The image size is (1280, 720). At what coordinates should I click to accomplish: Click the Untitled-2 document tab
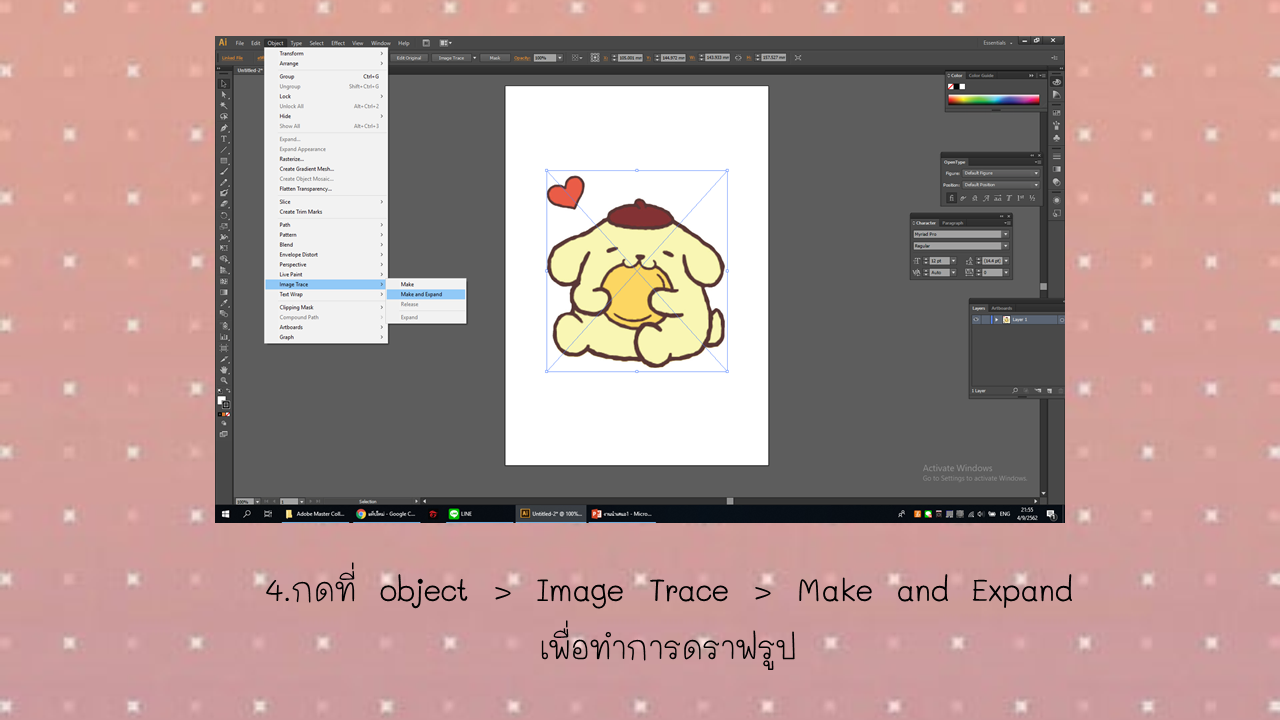[x=250, y=71]
